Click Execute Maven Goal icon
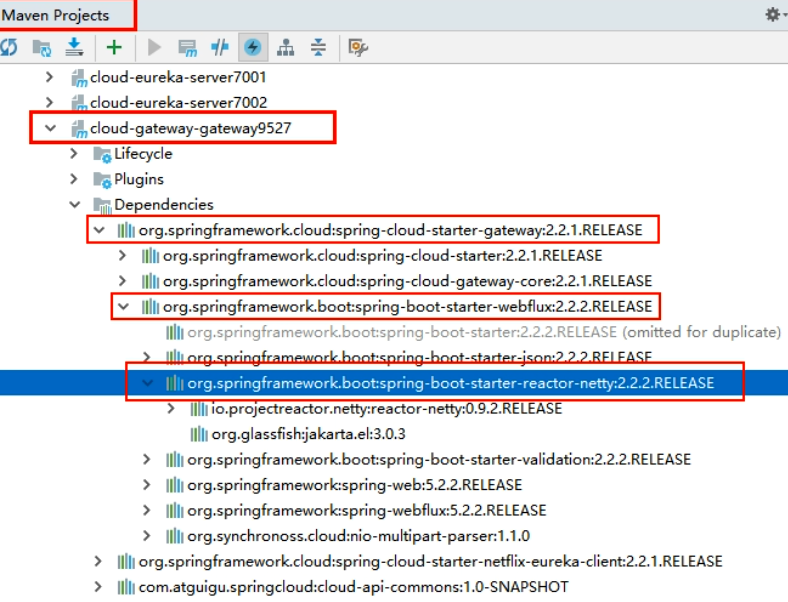 [x=187, y=48]
